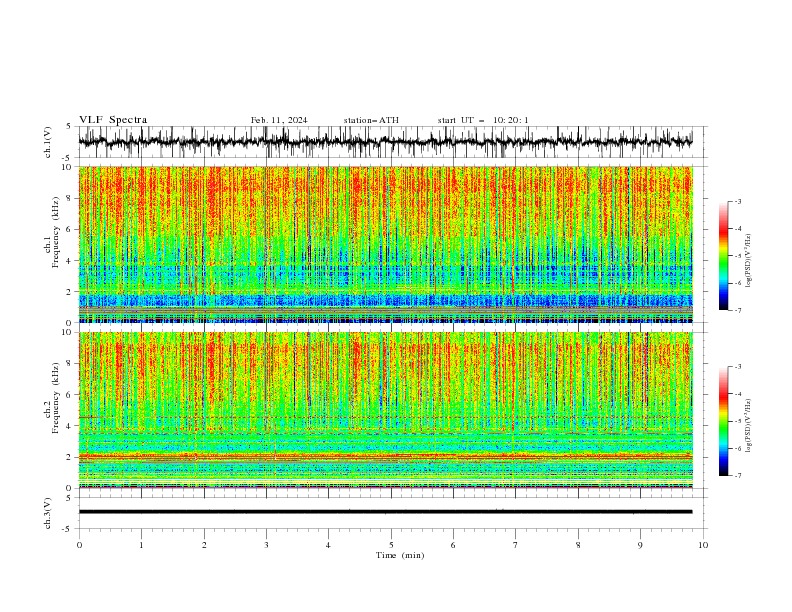This screenshot has height=612, width=792.
Task: Select ch.2 Frequency (kHz) axis title
Action: pos(51,398)
